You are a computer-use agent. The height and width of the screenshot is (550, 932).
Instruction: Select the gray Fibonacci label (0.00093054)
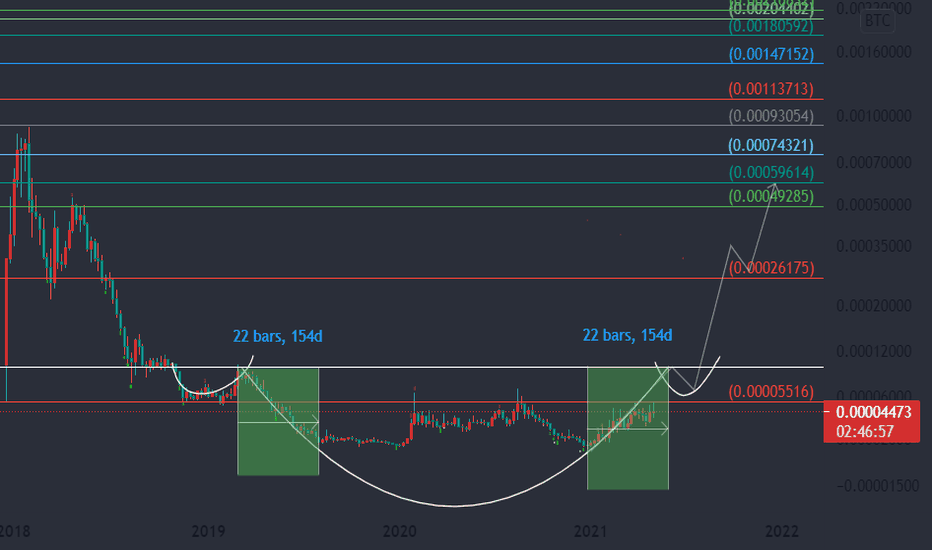pyautogui.click(x=771, y=116)
